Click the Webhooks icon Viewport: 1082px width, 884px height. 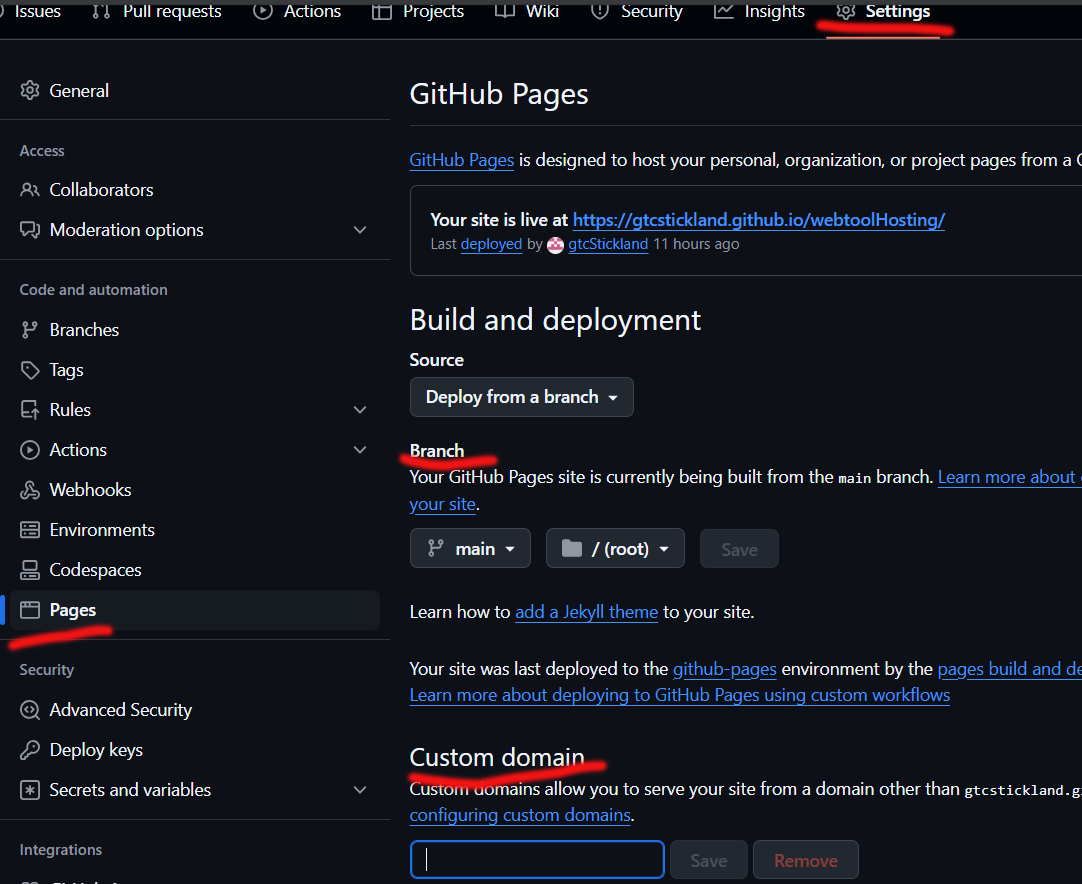(30, 490)
